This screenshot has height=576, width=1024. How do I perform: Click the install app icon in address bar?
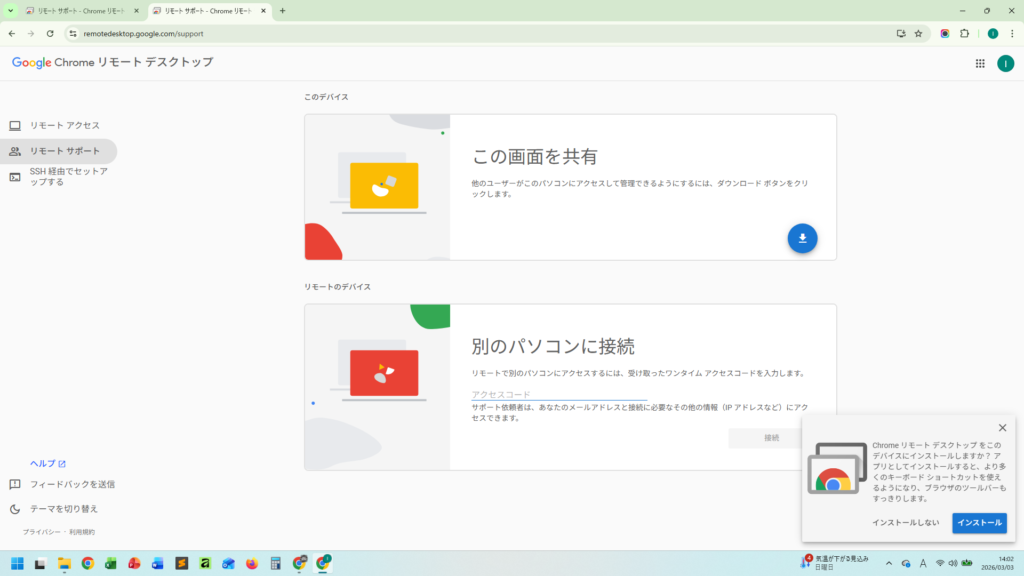click(x=901, y=33)
